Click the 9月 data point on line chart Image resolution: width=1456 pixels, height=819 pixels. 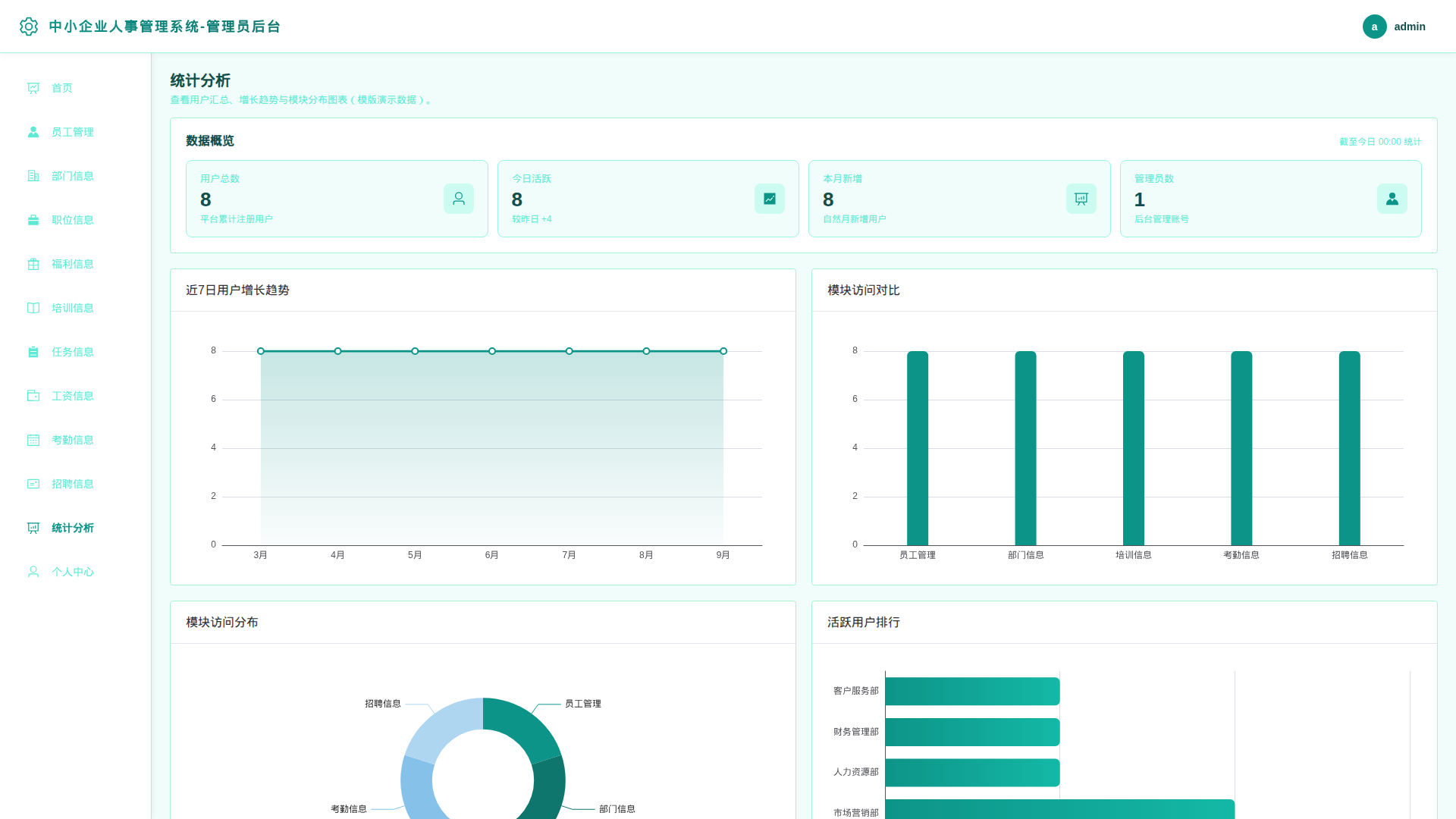[723, 351]
